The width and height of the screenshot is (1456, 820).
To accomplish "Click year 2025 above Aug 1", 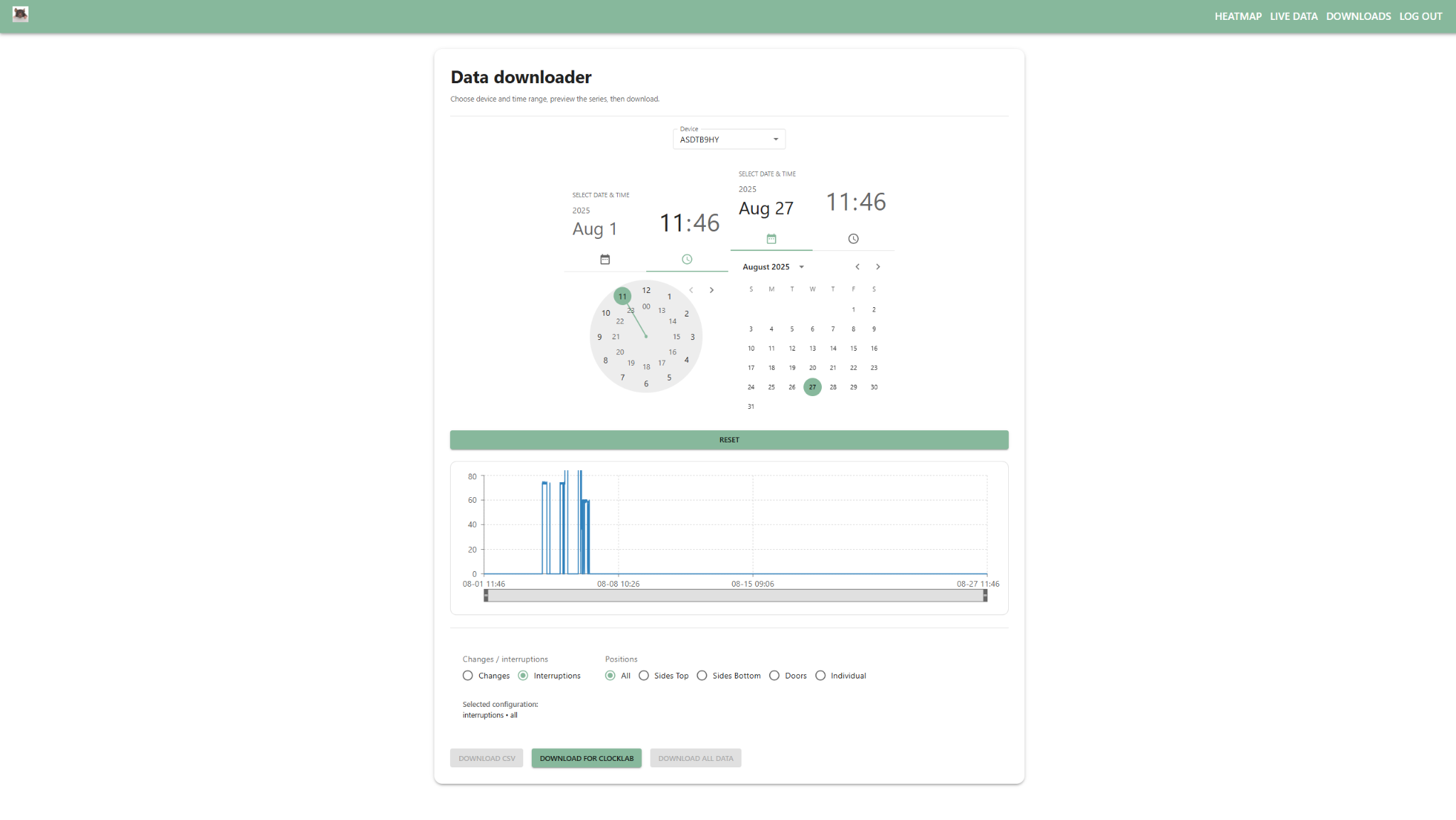I will [581, 211].
